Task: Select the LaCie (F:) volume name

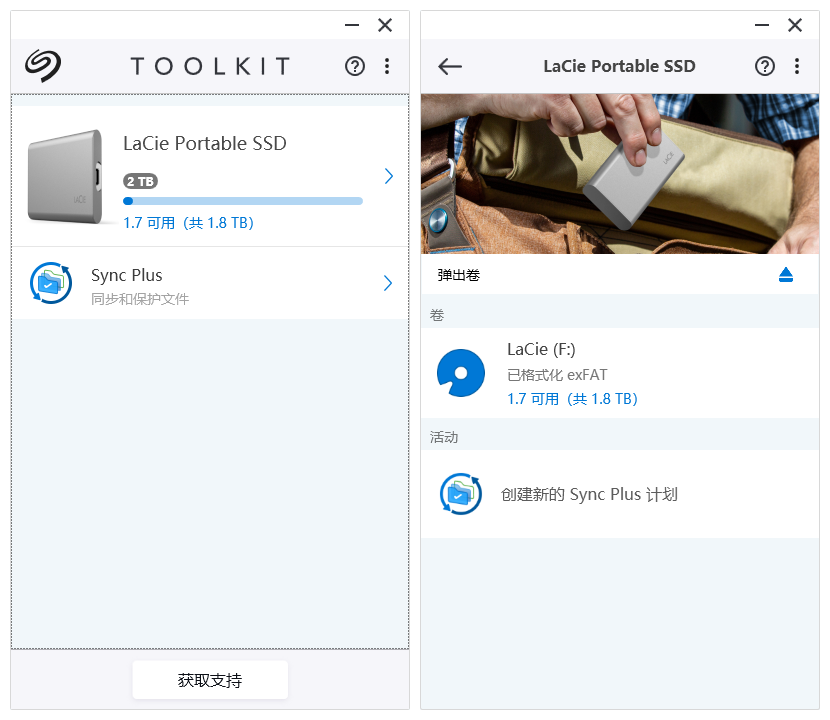Action: [x=541, y=349]
